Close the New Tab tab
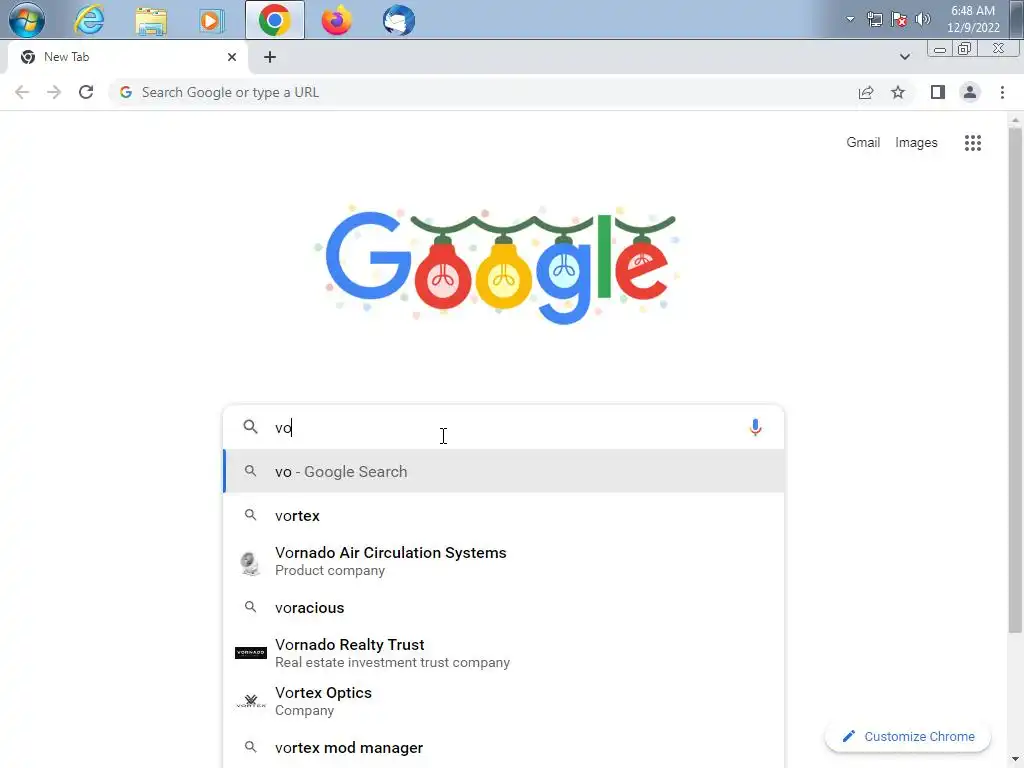The height and width of the screenshot is (768, 1024). 232,57
